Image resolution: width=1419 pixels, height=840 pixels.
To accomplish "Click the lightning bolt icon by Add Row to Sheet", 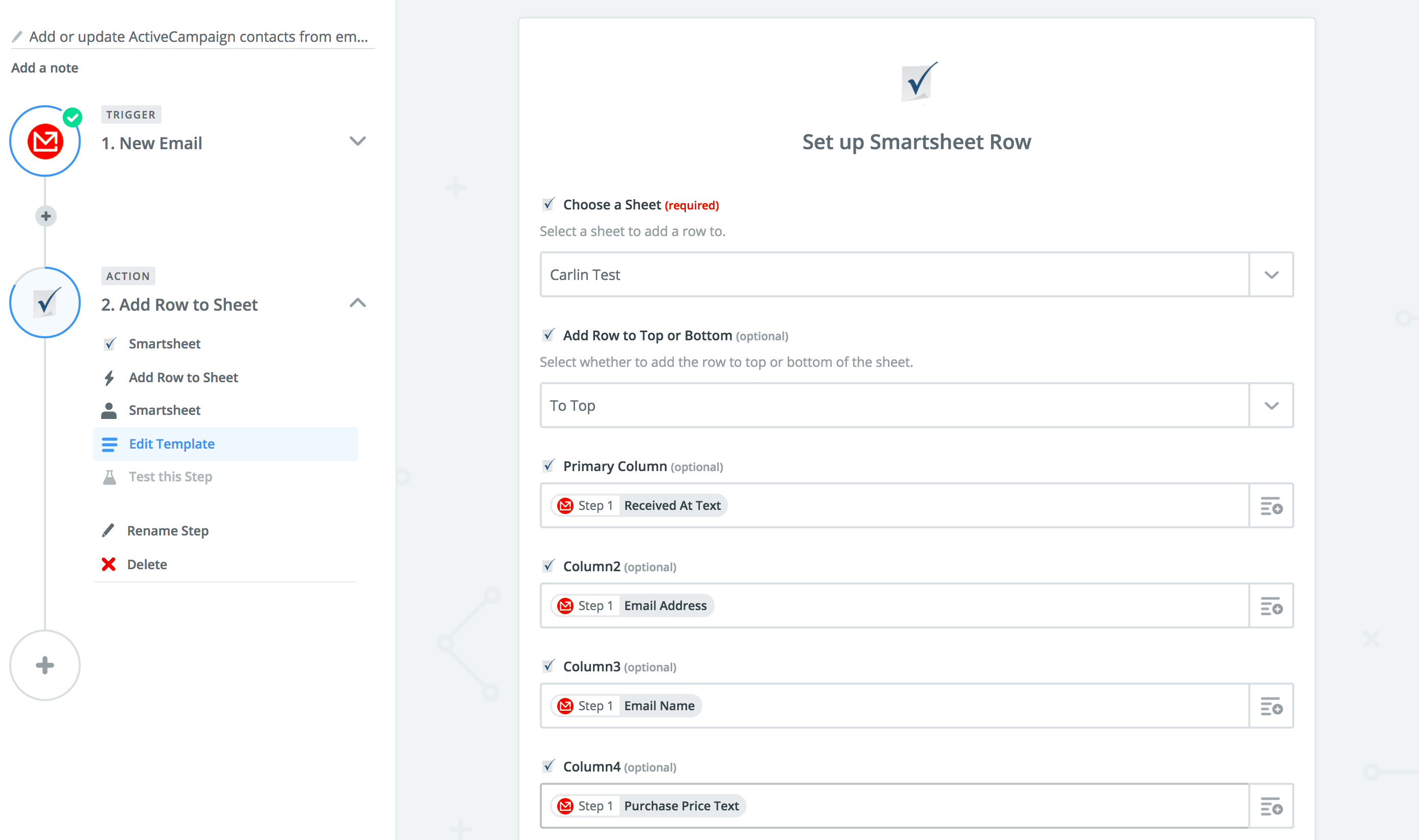I will pos(109,378).
